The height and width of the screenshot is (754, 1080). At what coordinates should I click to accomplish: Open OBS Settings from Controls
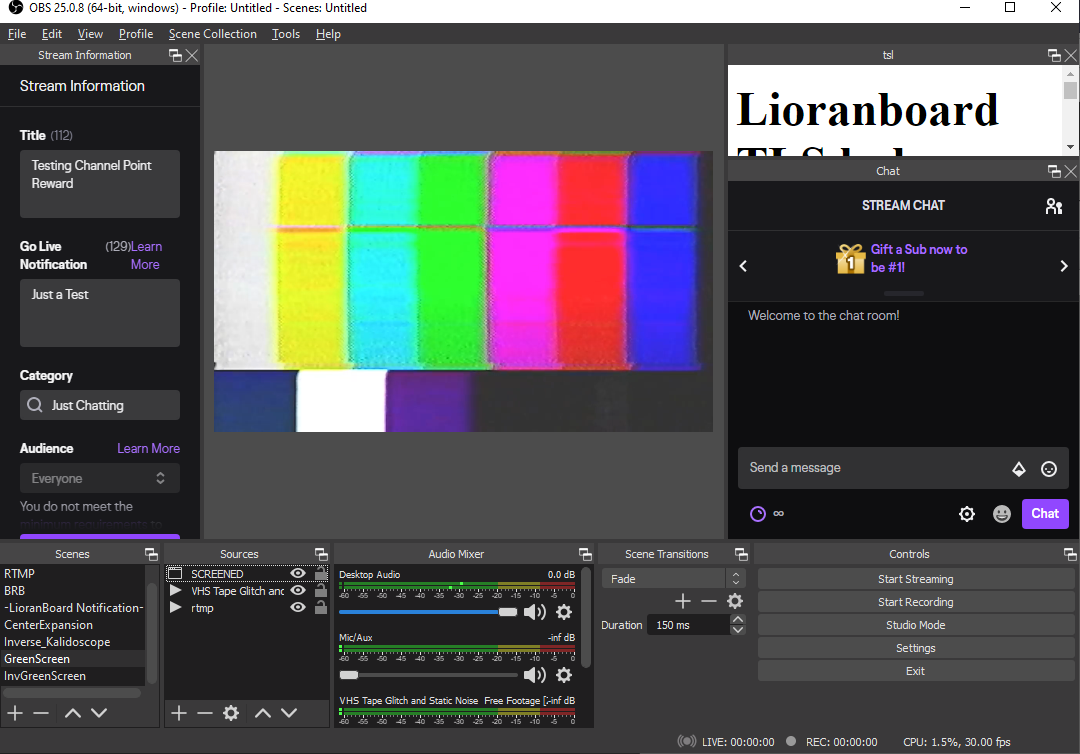pyautogui.click(x=915, y=648)
